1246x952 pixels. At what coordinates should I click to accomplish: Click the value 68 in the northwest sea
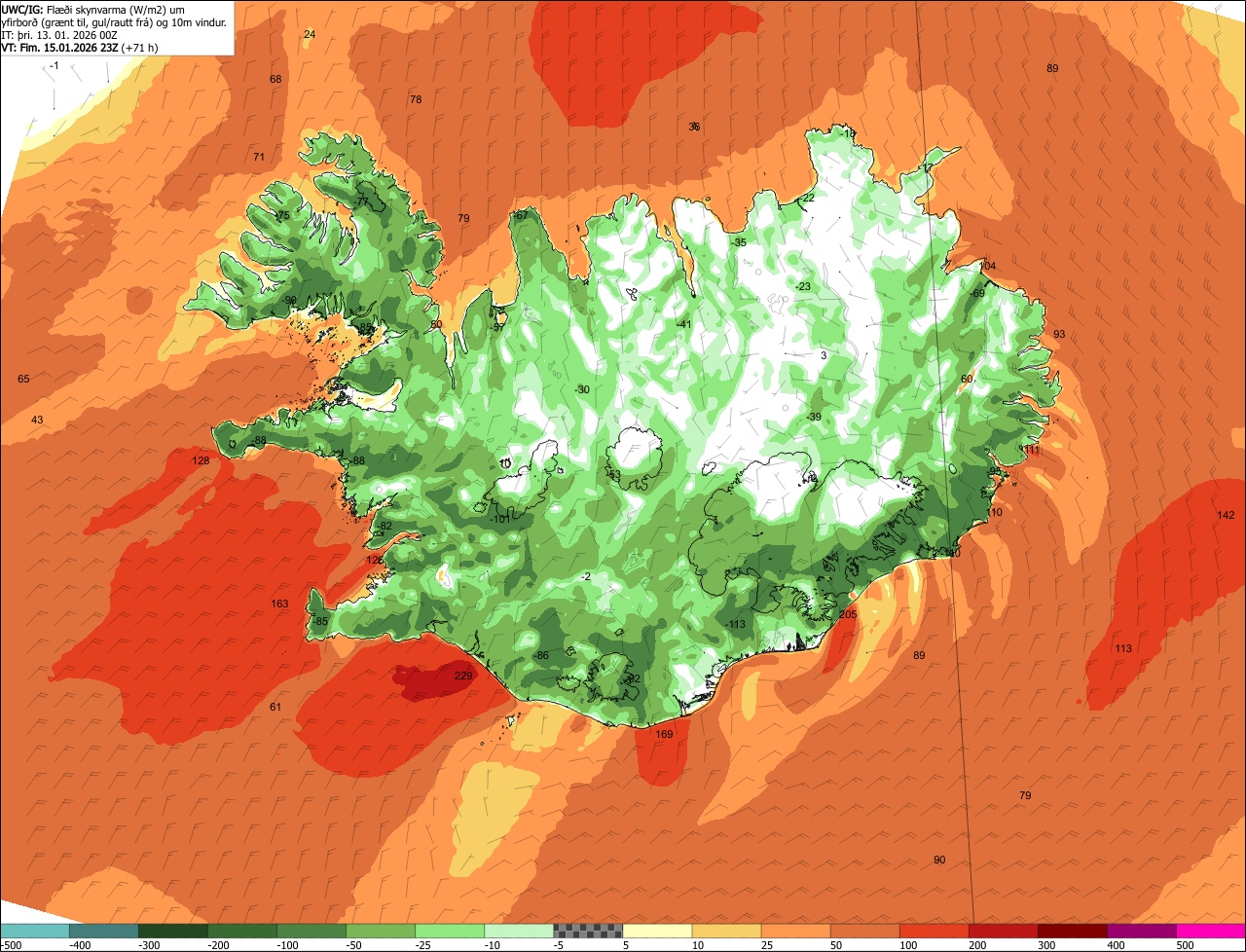click(275, 79)
